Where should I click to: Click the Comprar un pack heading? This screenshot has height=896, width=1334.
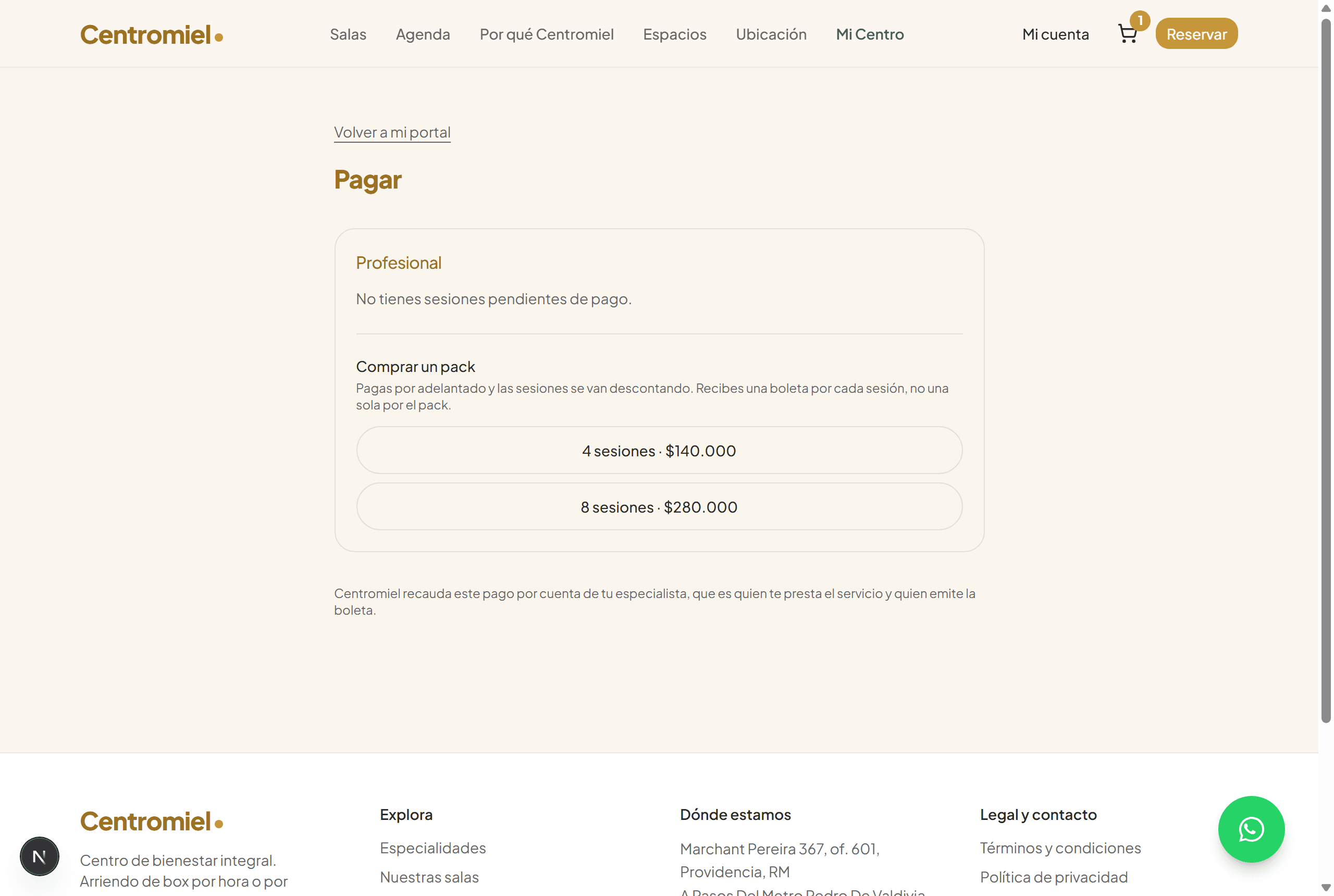click(415, 367)
